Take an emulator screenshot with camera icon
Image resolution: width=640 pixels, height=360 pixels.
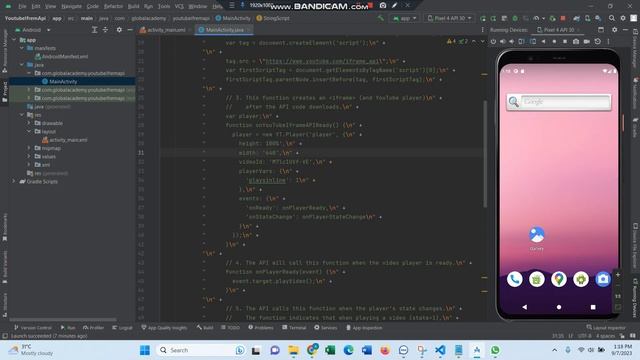tap(576, 42)
